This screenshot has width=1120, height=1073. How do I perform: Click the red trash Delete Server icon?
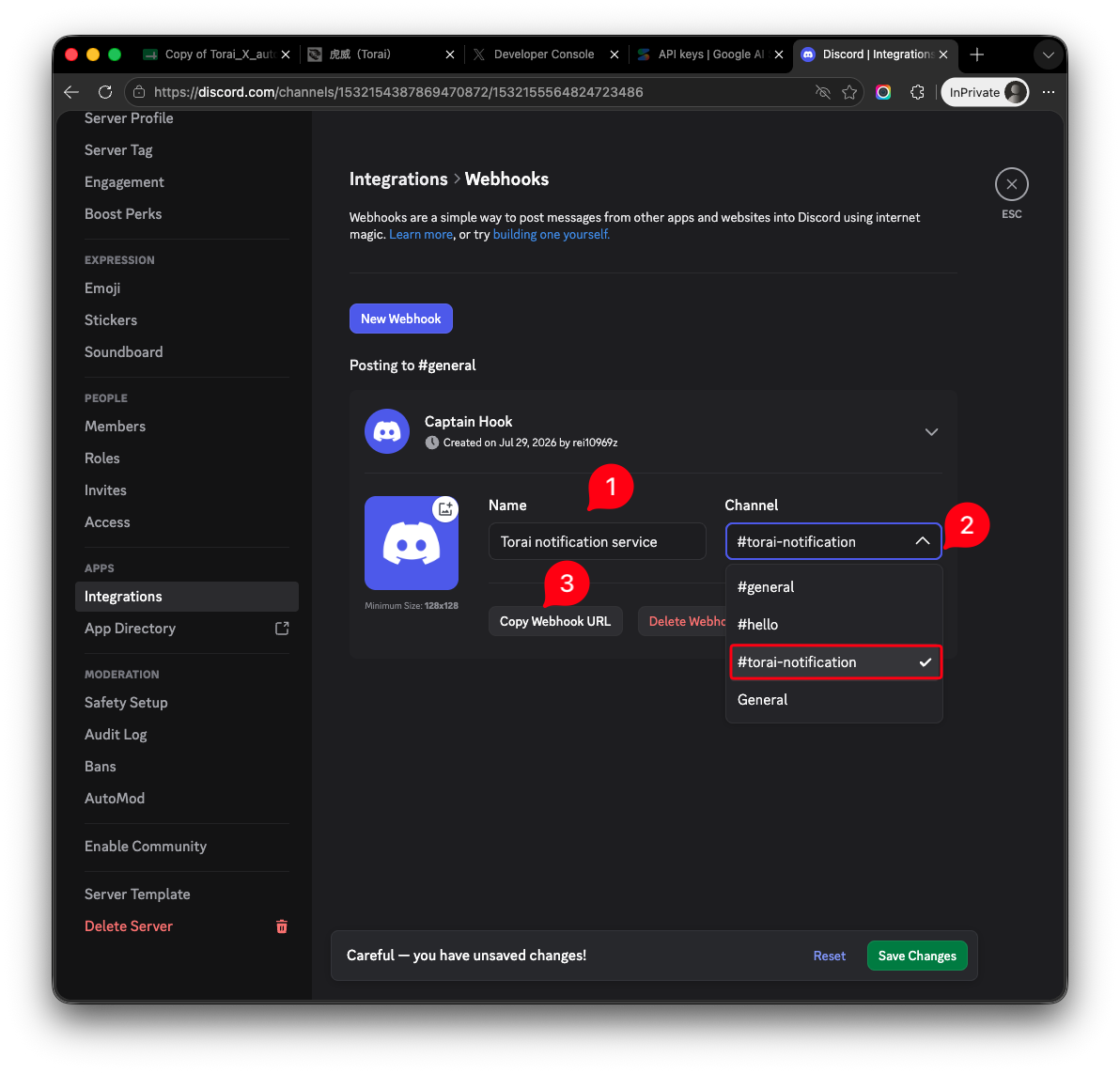[x=282, y=926]
